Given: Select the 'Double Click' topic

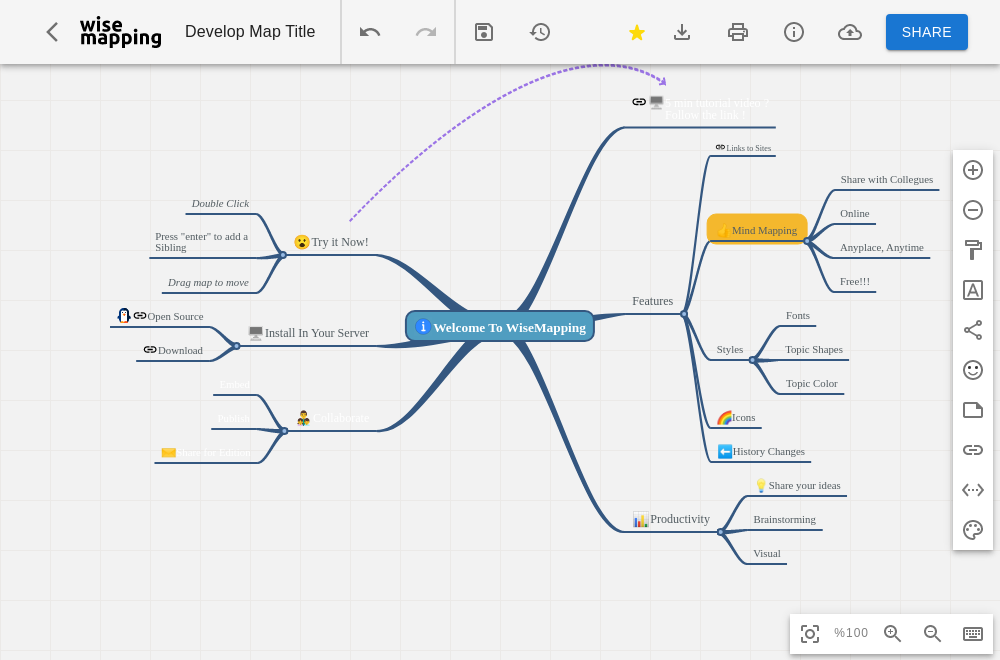Looking at the screenshot, I should (x=220, y=203).
